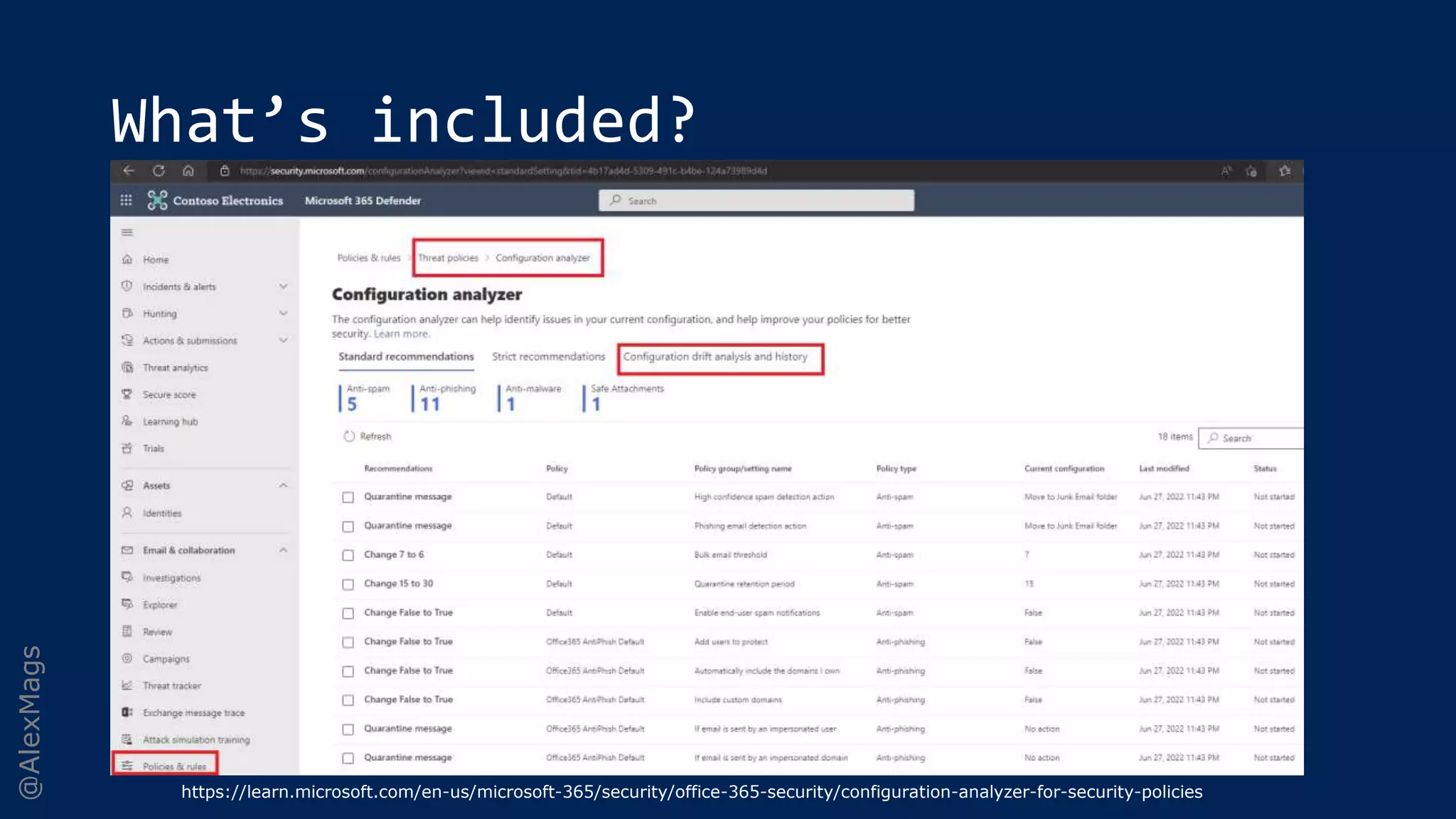Click Threat policies breadcrumb
Image resolution: width=1456 pixels, height=819 pixels.
[448, 258]
